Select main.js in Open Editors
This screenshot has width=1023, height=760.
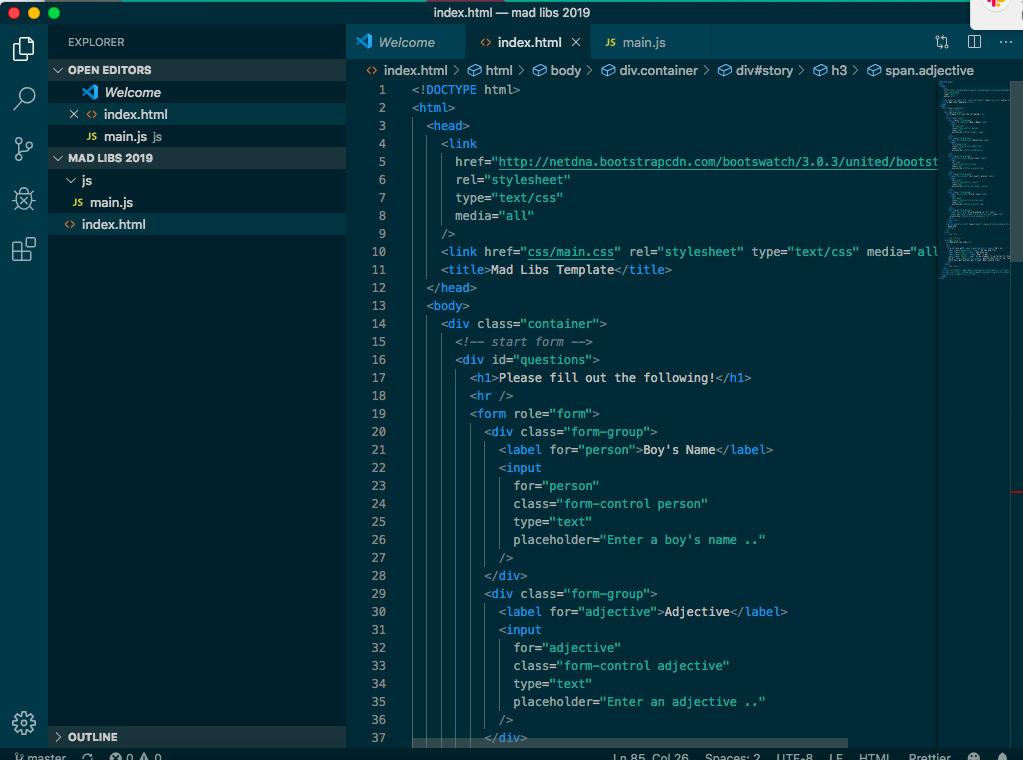(x=197, y=136)
